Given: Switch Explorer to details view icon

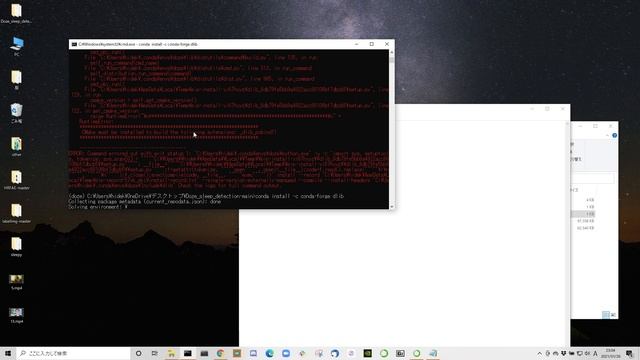Looking at the screenshot, I should (x=606, y=315).
